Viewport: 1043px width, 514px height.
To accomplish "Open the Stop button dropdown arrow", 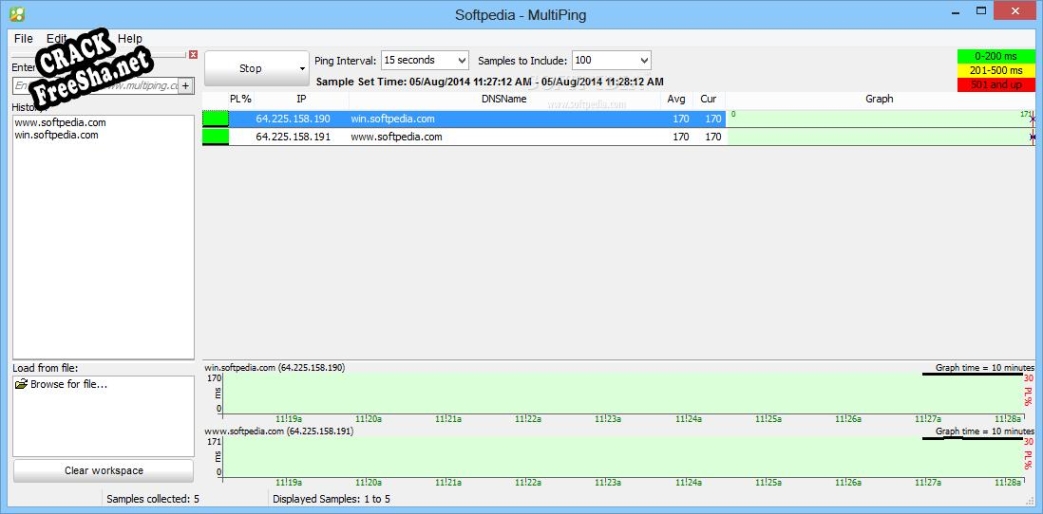I will tap(302, 69).
